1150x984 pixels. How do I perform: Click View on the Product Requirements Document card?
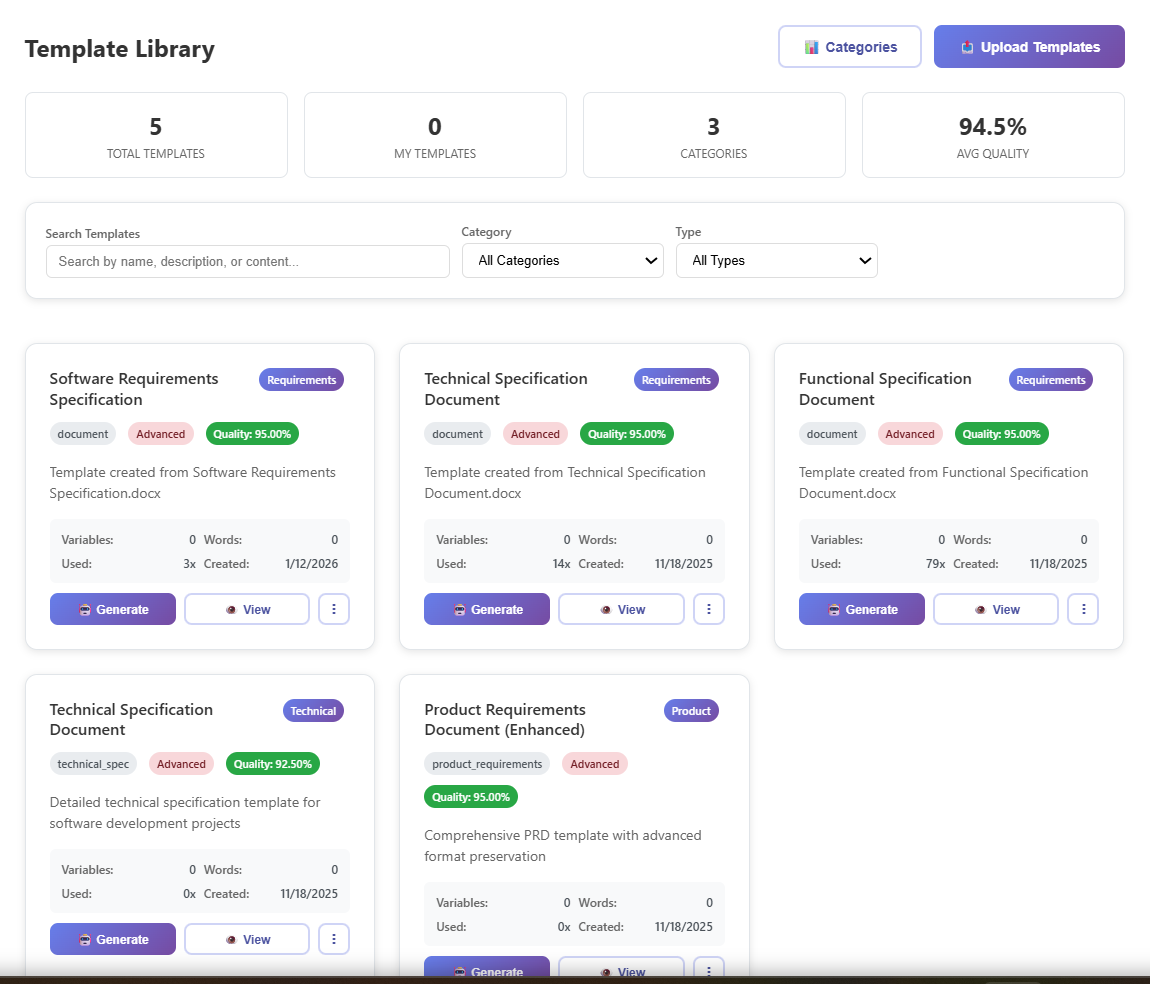click(621, 971)
